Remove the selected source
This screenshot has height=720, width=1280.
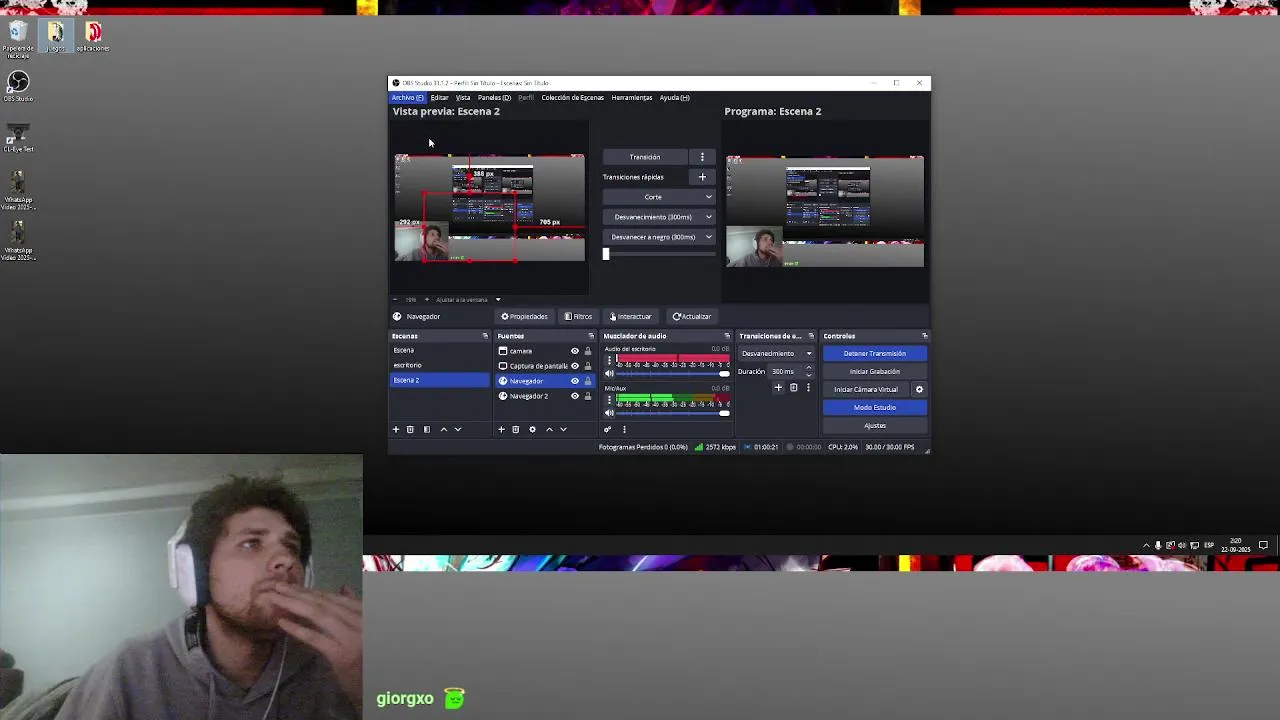coord(516,429)
